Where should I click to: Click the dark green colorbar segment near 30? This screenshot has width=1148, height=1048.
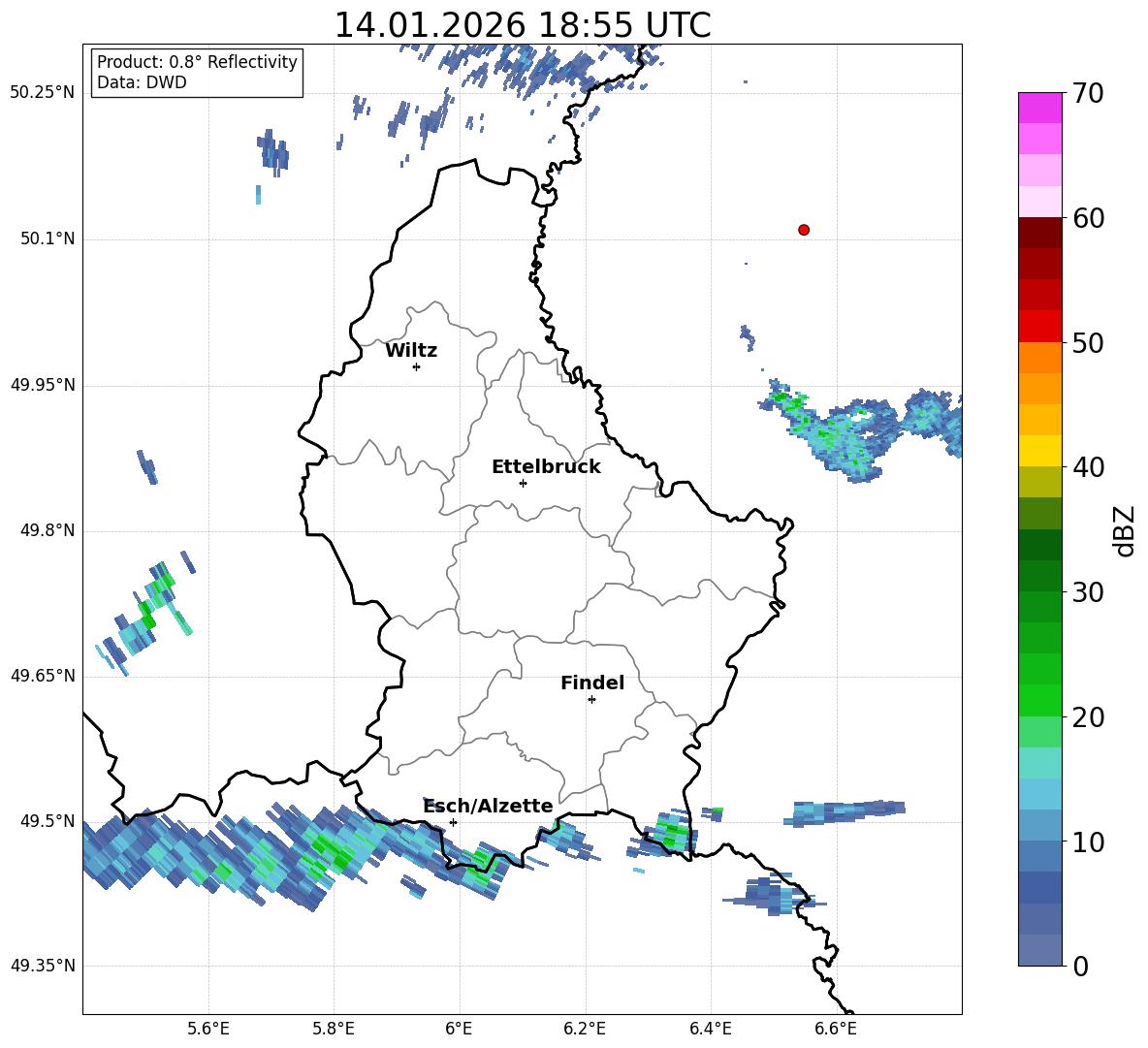pyautogui.click(x=1039, y=576)
